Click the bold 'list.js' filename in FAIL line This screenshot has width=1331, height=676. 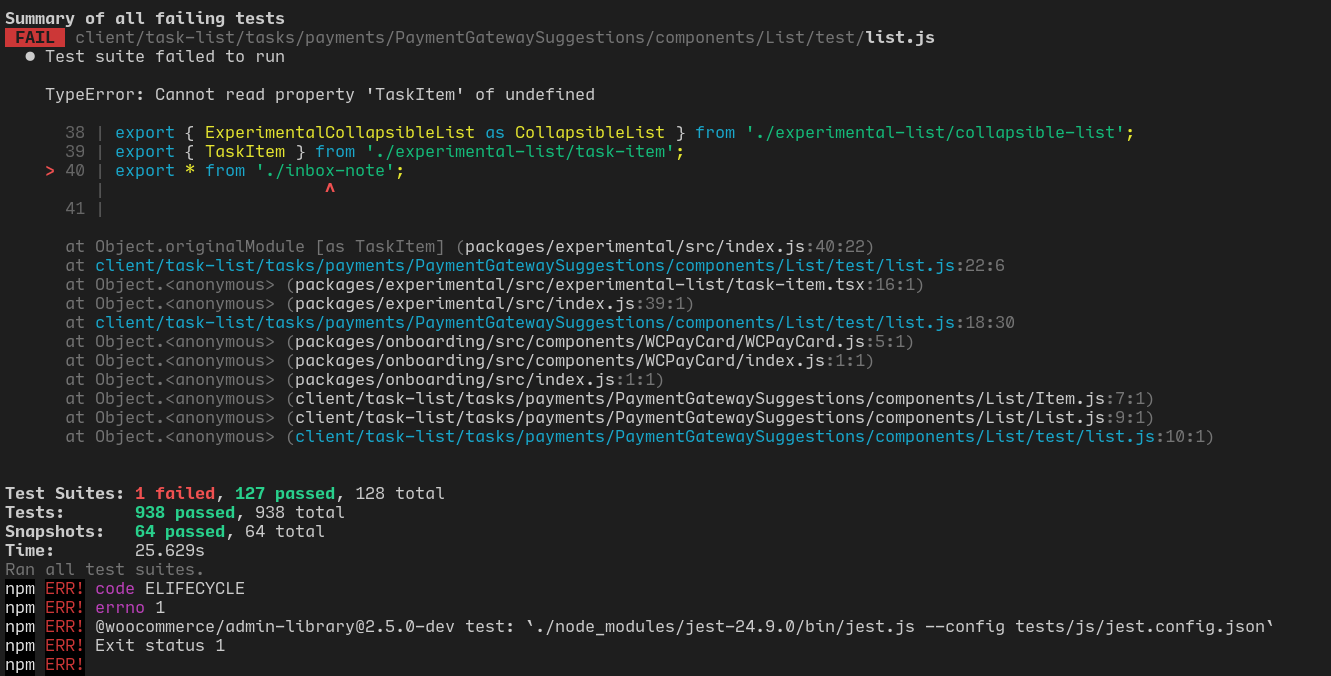(900, 37)
